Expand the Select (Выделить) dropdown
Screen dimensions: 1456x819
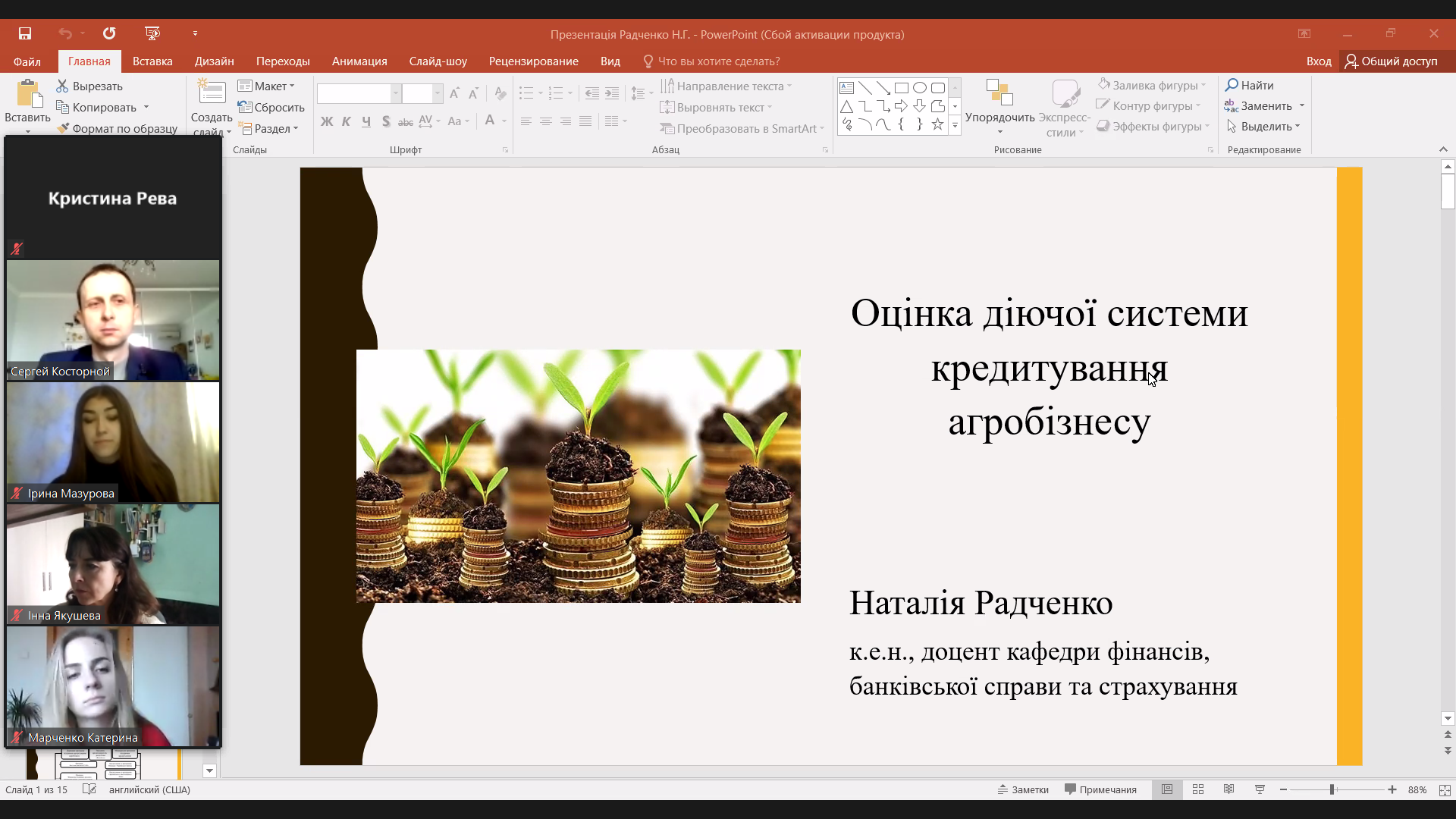coord(1264,126)
